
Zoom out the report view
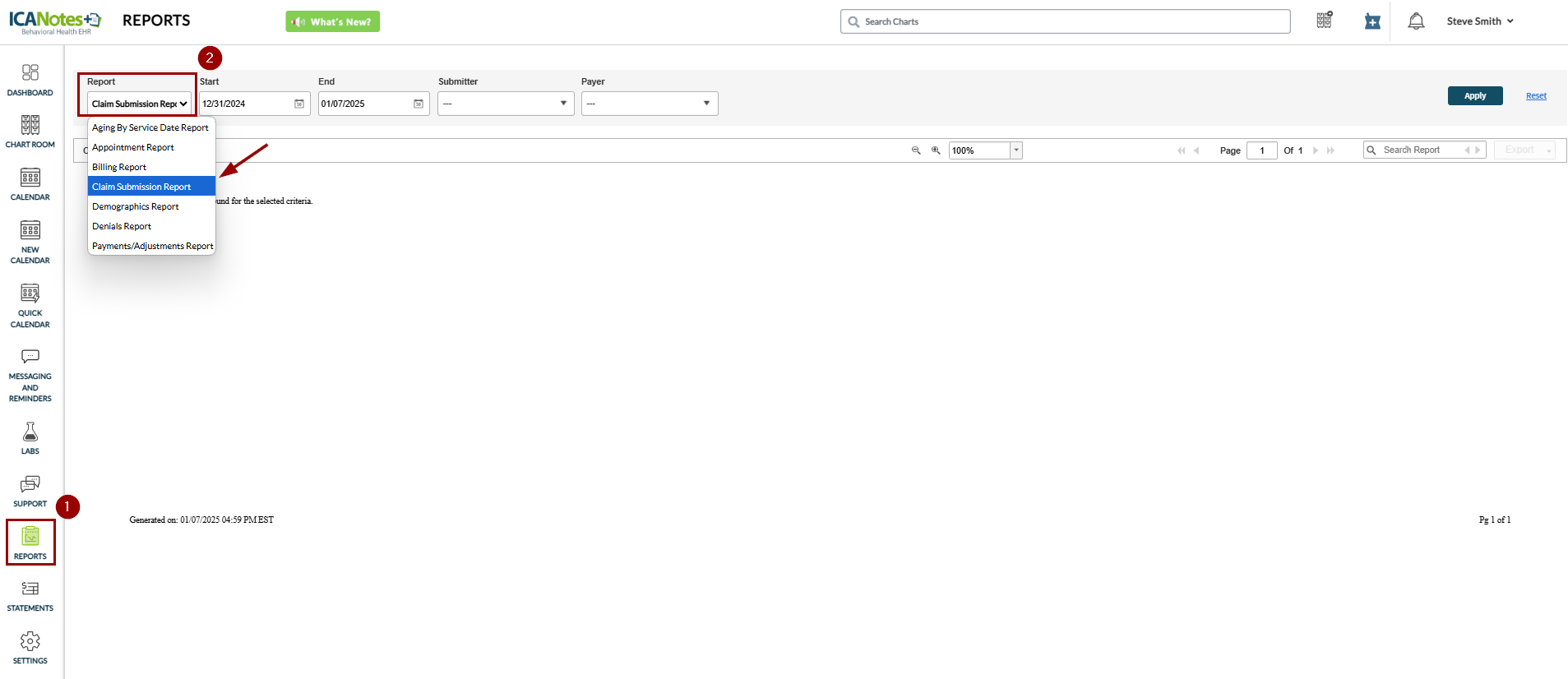click(916, 150)
